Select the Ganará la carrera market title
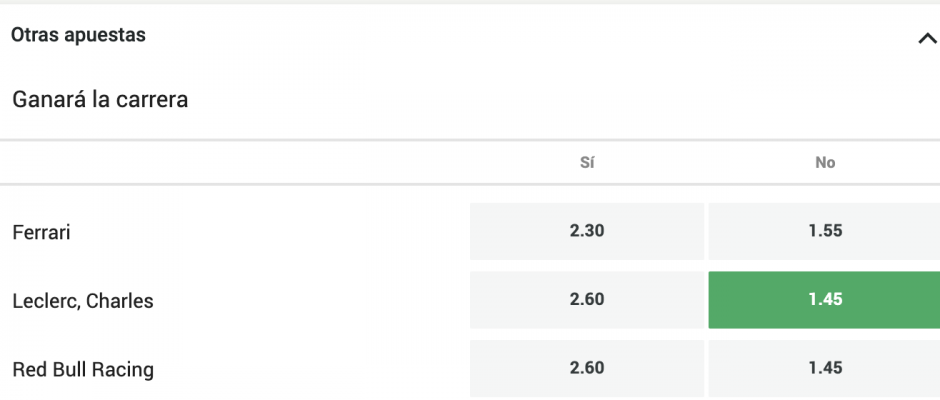Viewport: 940px width, 400px height. (100, 100)
